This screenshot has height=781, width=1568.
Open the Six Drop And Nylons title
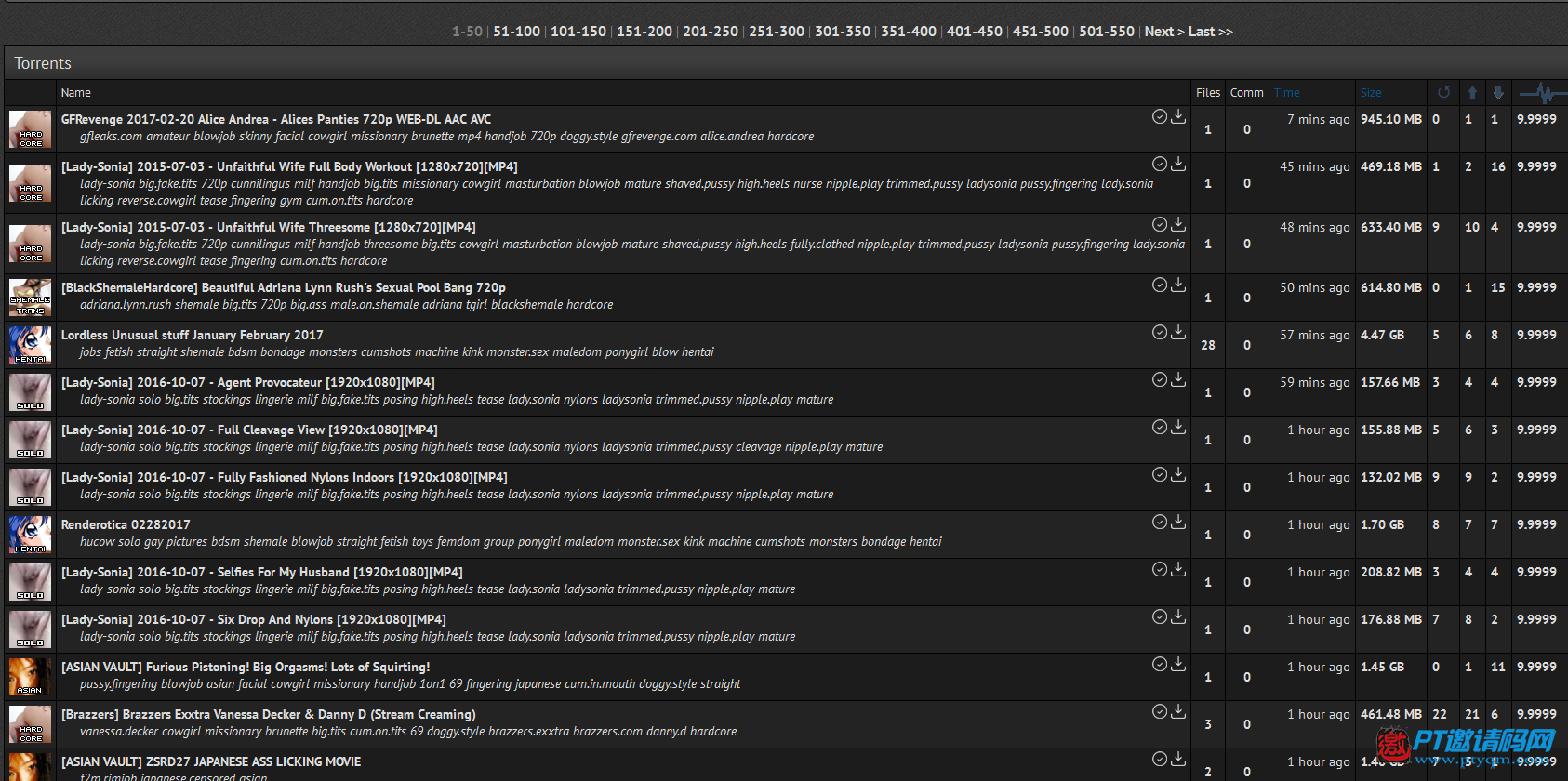(254, 619)
